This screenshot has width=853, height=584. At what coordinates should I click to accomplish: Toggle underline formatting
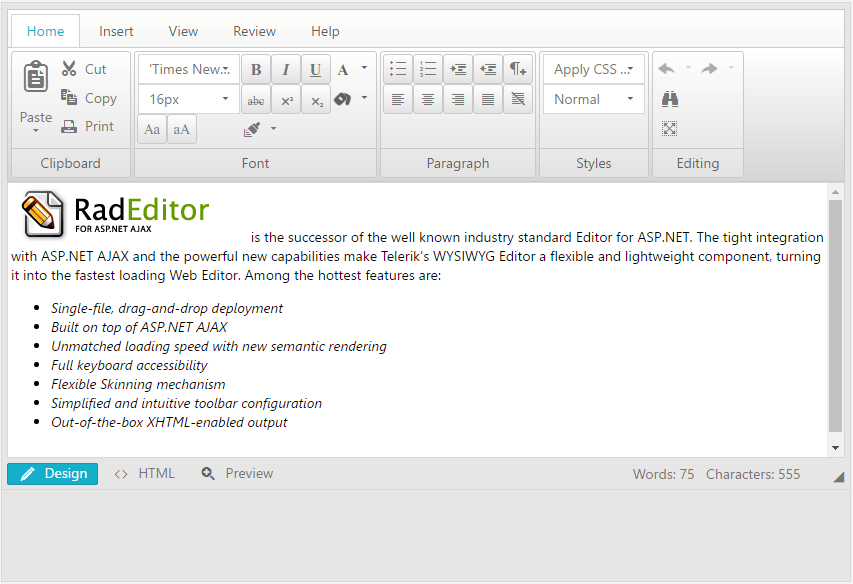pyautogui.click(x=316, y=69)
